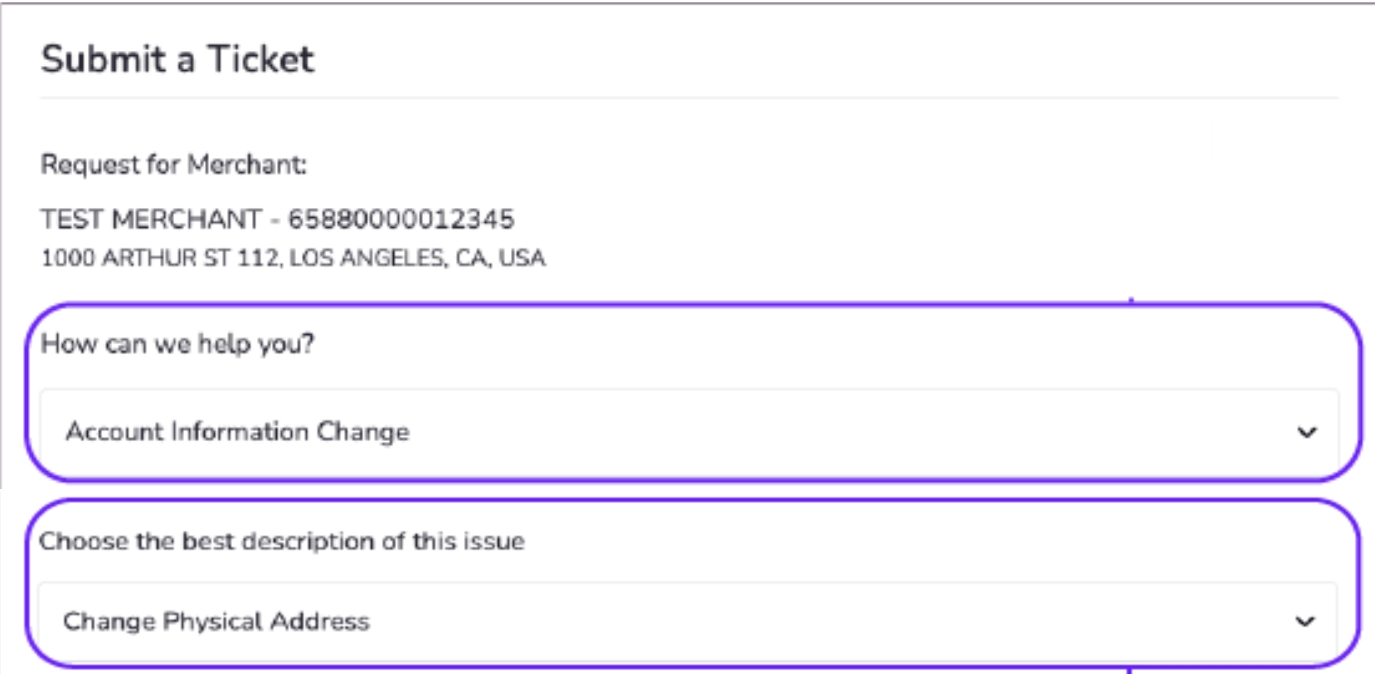The image size is (1375, 674).
Task: Select the merchant number 65880000012345
Action: [401, 219]
